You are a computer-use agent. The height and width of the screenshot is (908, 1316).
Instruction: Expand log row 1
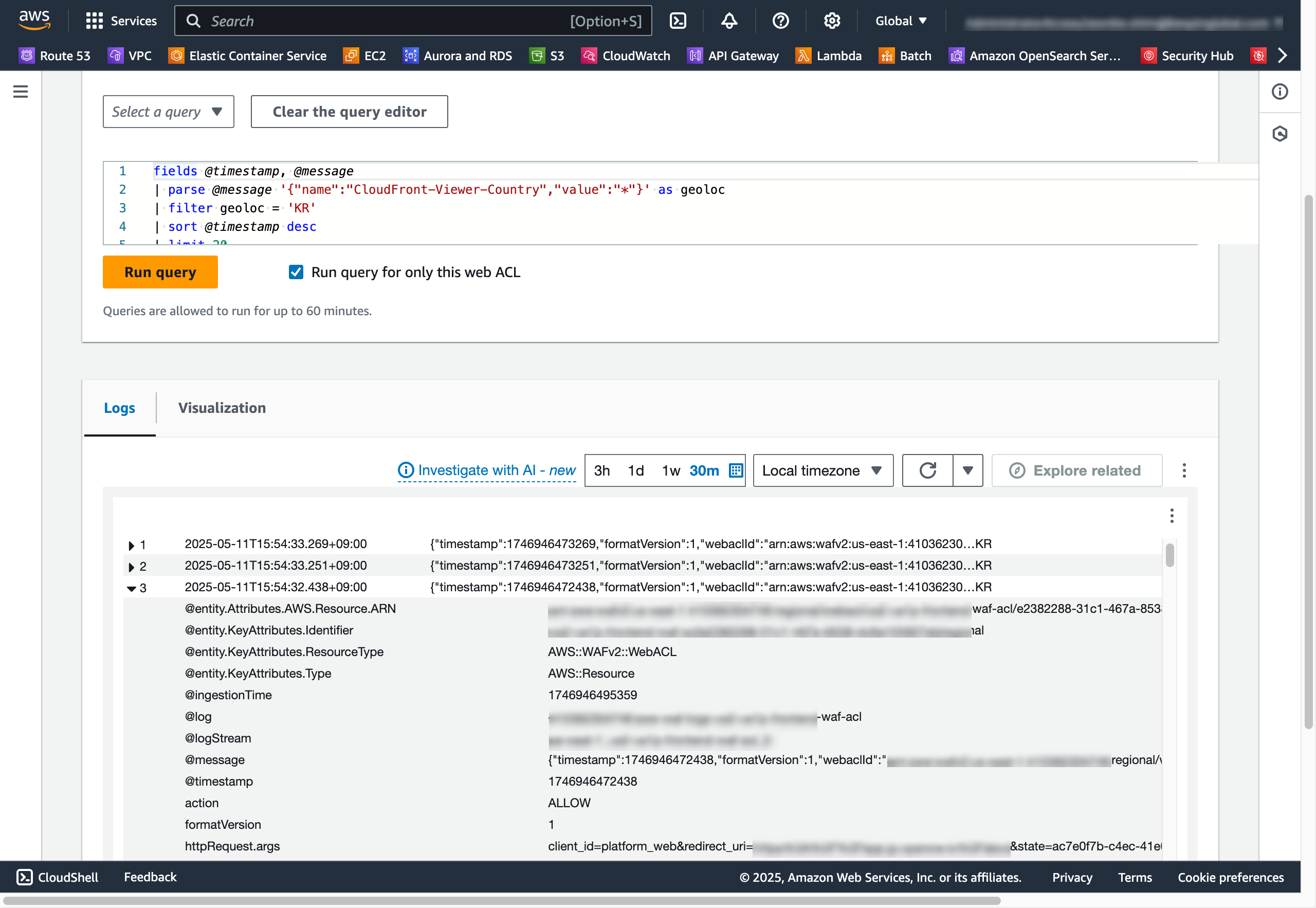(132, 546)
